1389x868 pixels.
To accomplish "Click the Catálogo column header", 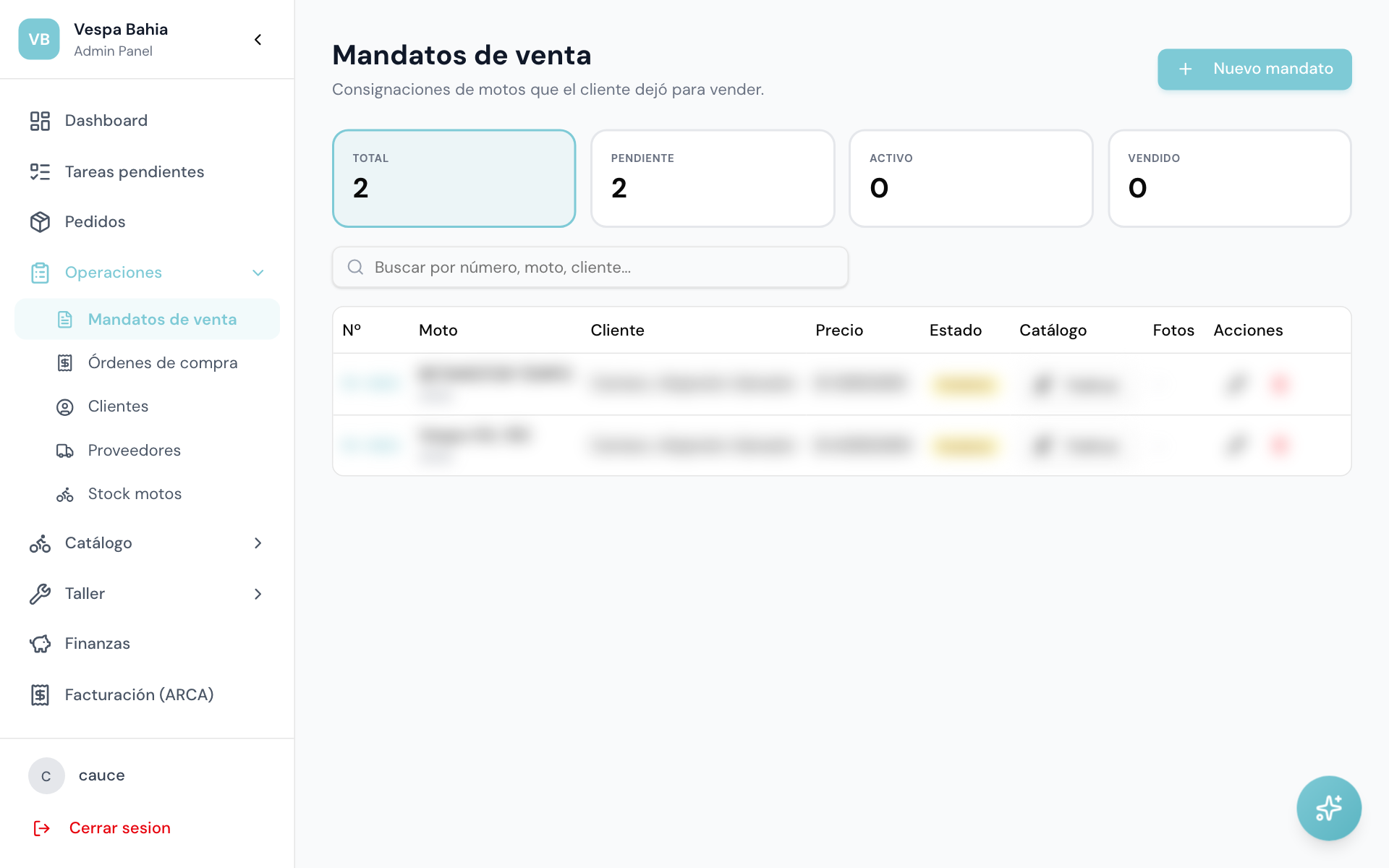I will (1053, 331).
